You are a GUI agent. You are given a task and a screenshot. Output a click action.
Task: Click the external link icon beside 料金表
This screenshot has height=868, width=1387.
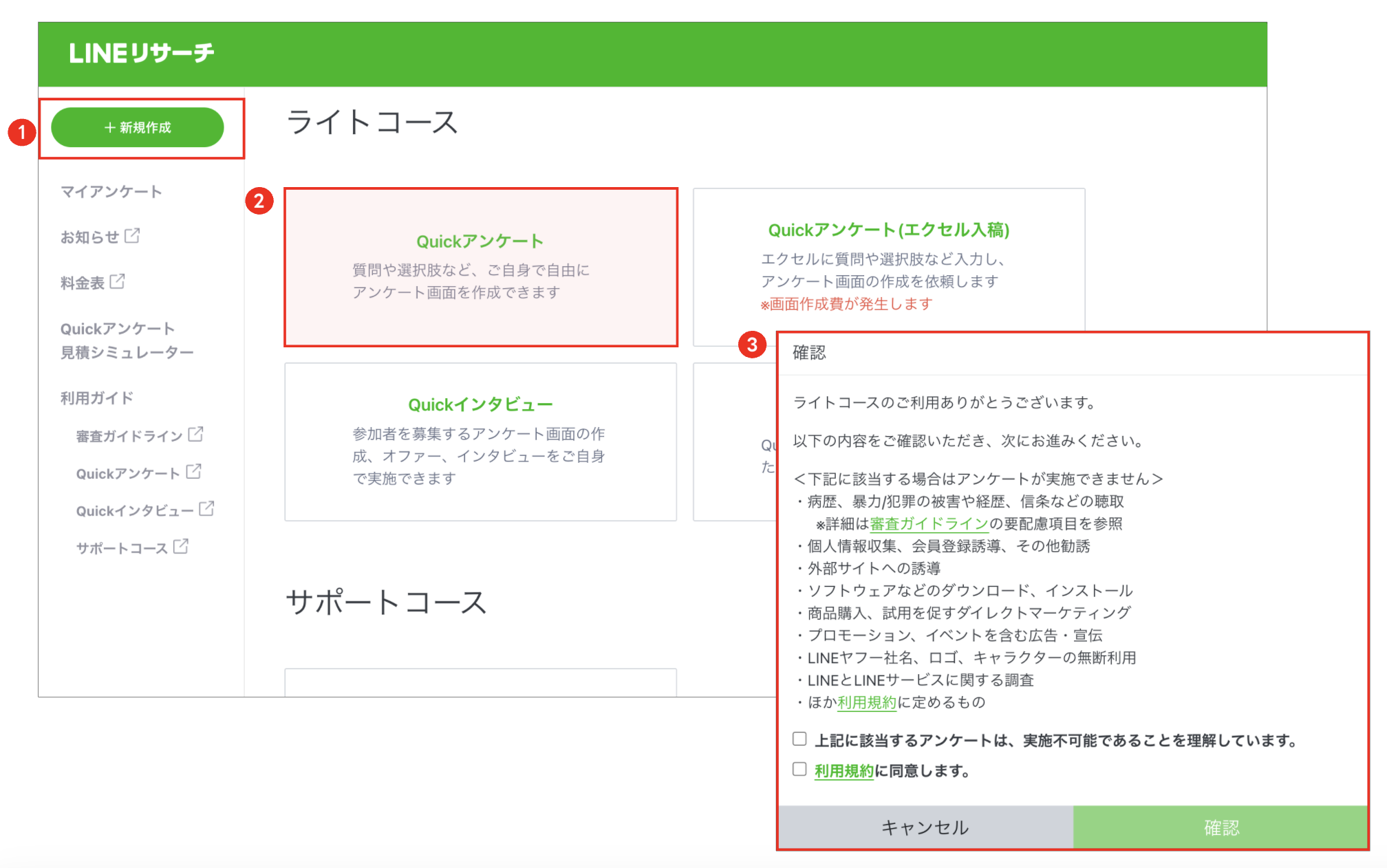pos(118,281)
